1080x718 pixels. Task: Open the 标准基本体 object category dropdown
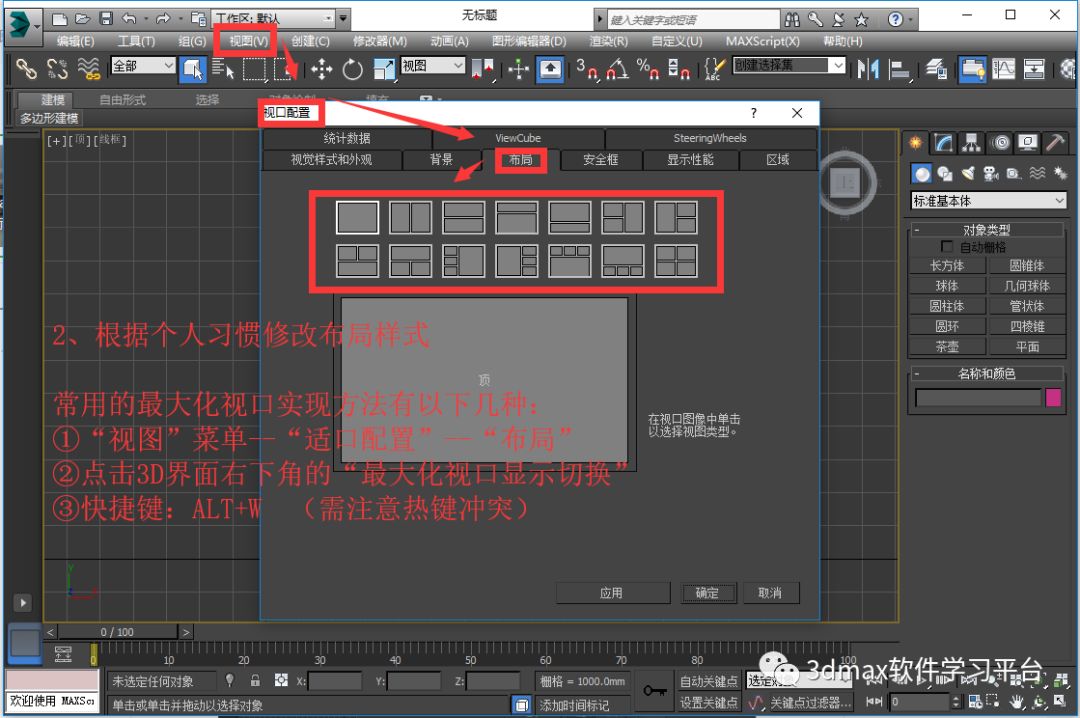coord(988,201)
